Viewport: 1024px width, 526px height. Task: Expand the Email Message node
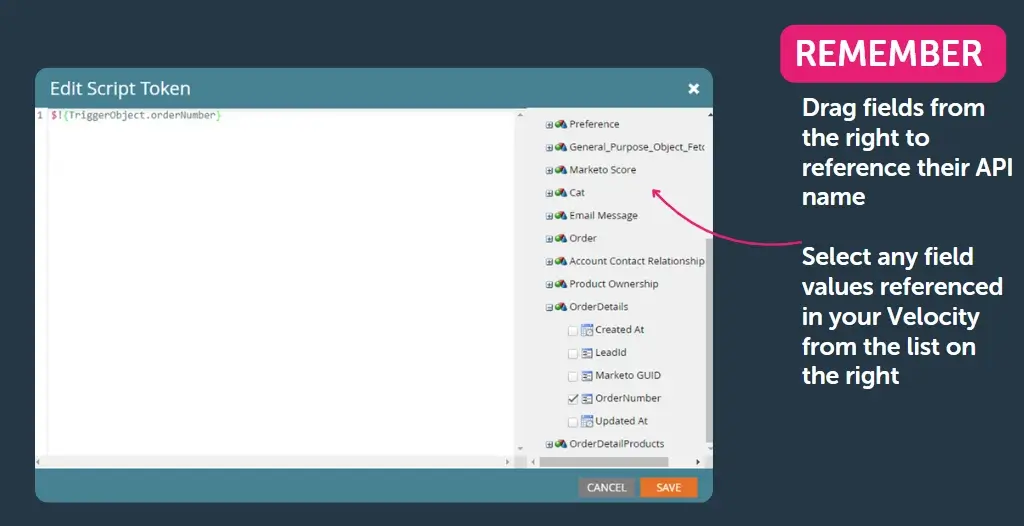click(x=549, y=216)
